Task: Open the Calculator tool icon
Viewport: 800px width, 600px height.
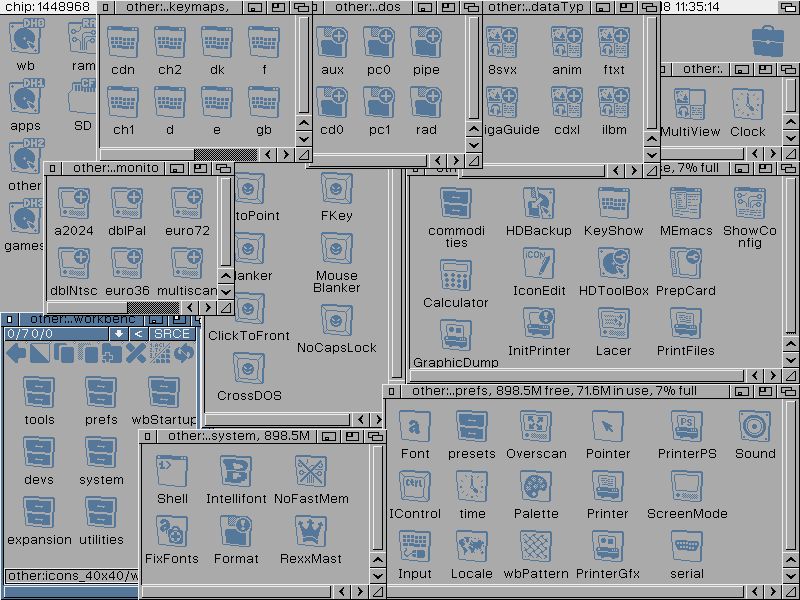Action: (456, 276)
